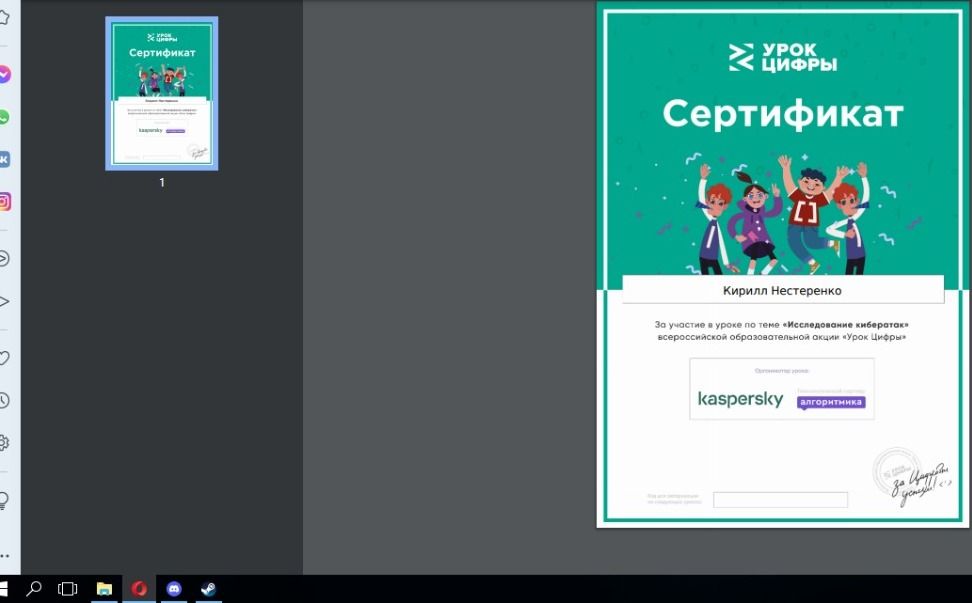The image size is (972, 603).
Task: Open My Flow send-arrow icon in the sidebar
Action: pyautogui.click(x=4, y=302)
